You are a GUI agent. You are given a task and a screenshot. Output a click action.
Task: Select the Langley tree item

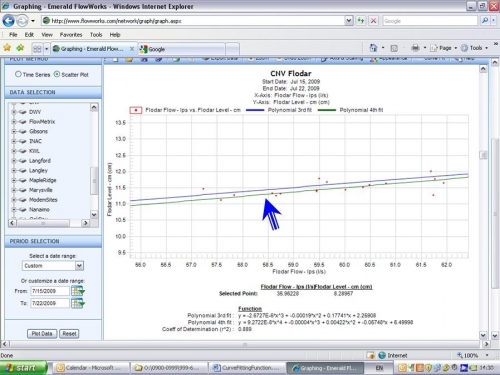point(38,170)
